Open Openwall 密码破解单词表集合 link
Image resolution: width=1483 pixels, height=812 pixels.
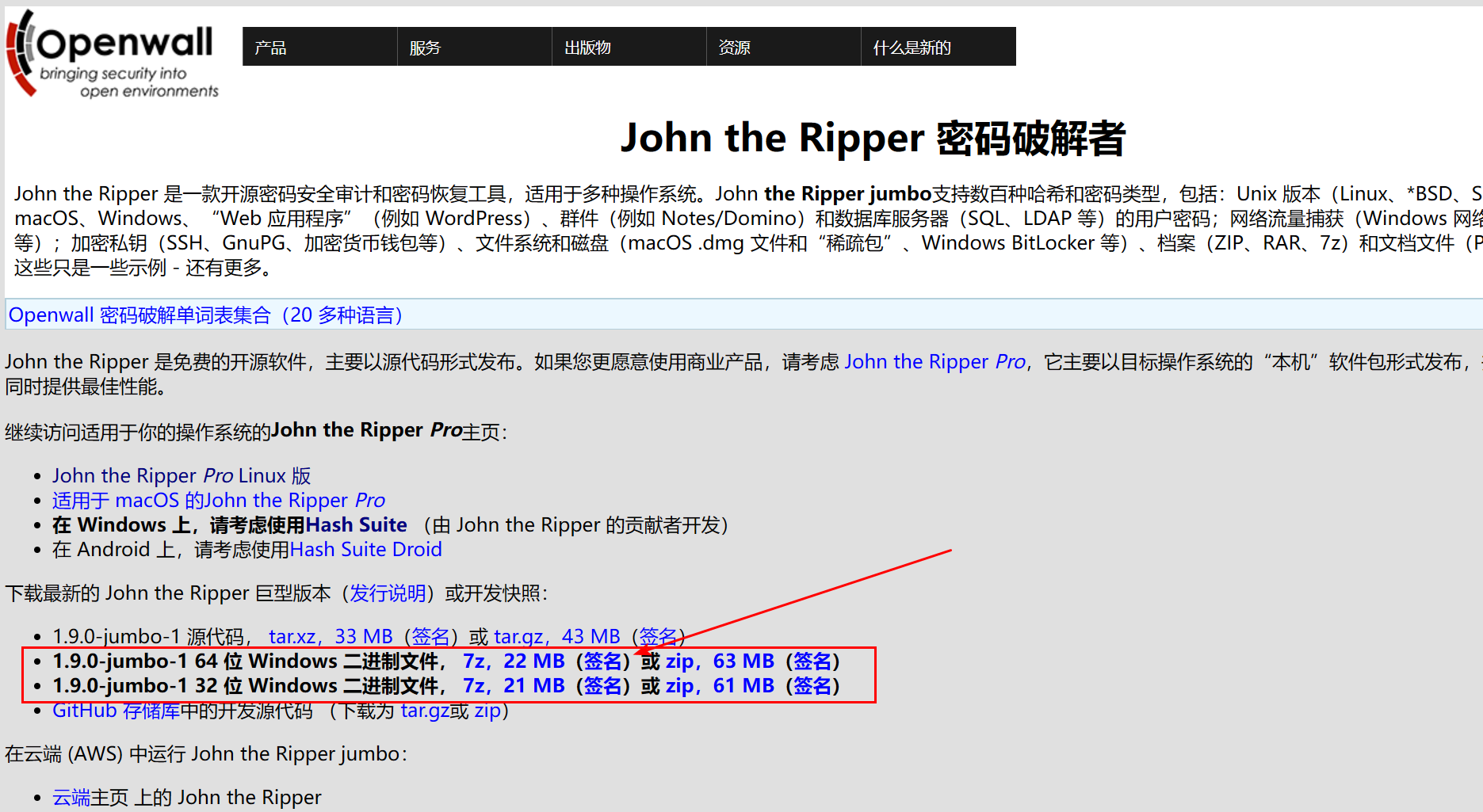point(205,315)
